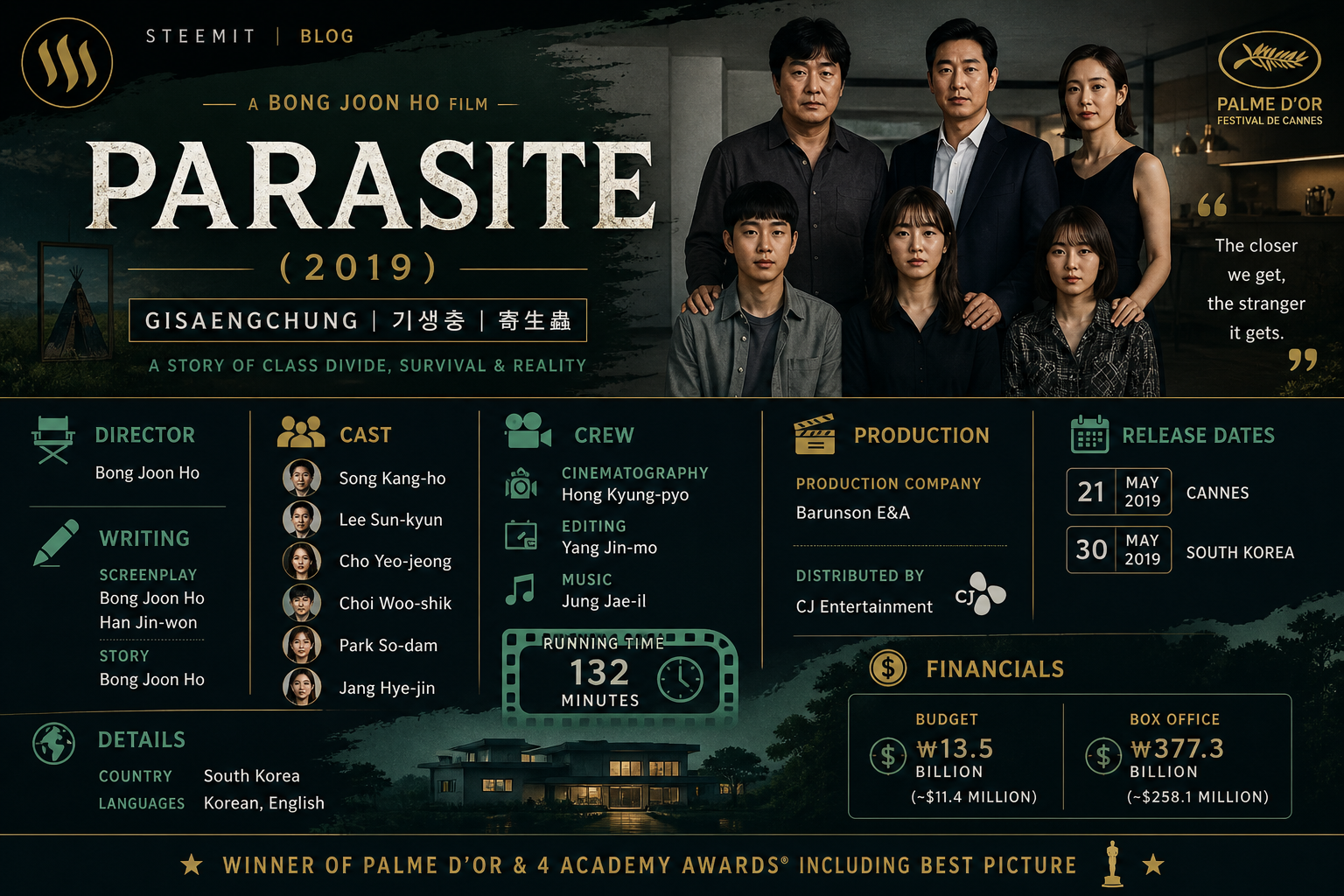Click the star before 'WINNER OF PALME D'OR'
This screenshot has width=1344, height=896.
pyautogui.click(x=192, y=864)
